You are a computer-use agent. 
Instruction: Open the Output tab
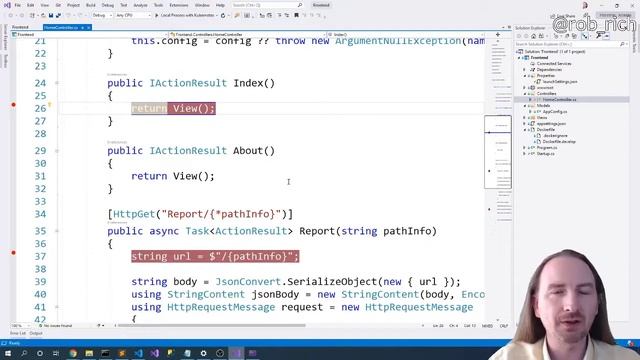click(36, 333)
